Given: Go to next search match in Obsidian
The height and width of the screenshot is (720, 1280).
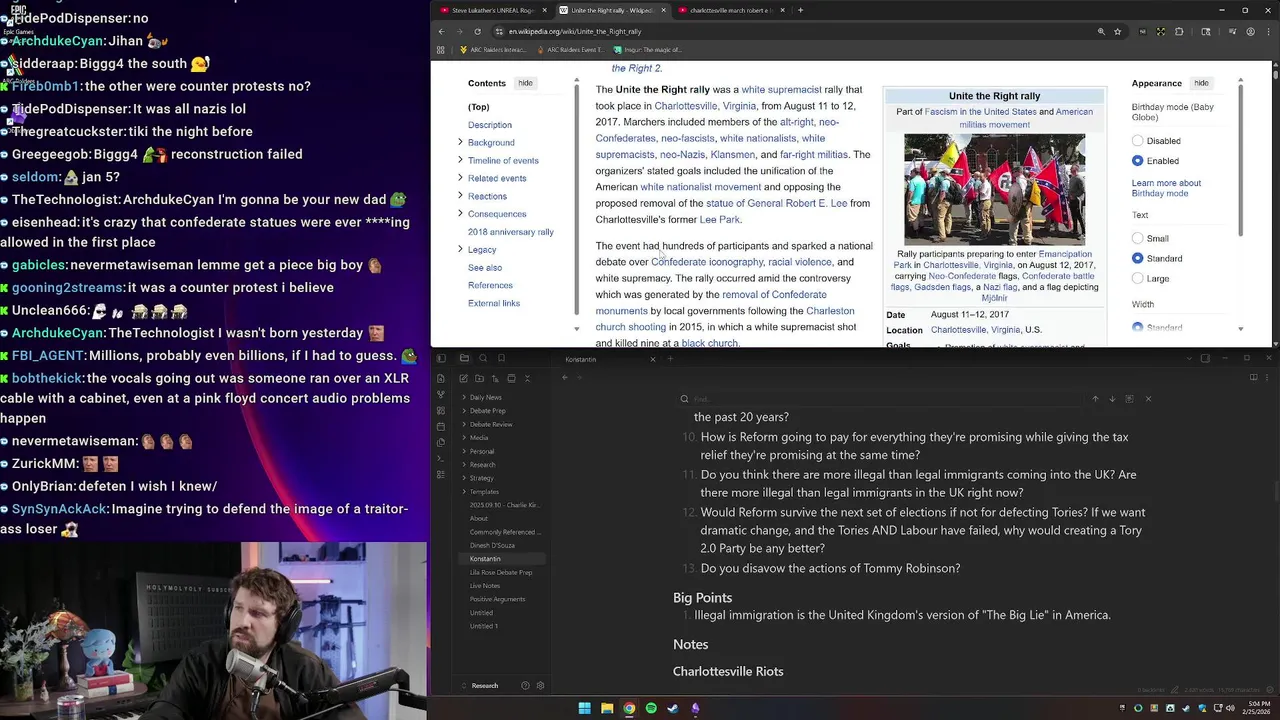Looking at the screenshot, I should pos(1112,399).
